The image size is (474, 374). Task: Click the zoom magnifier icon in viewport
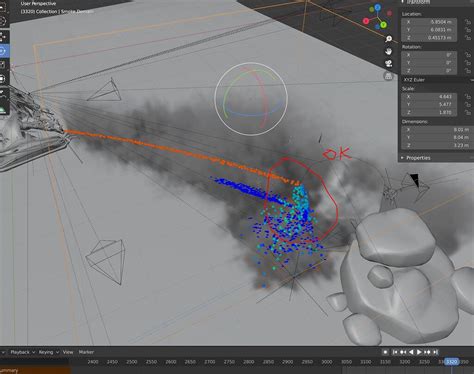[x=388, y=39]
